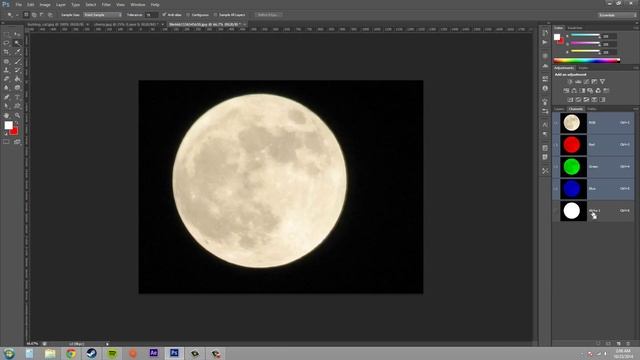This screenshot has width=640, height=360.
Task: Select the Lasso tool
Action: pyautogui.click(x=6, y=43)
